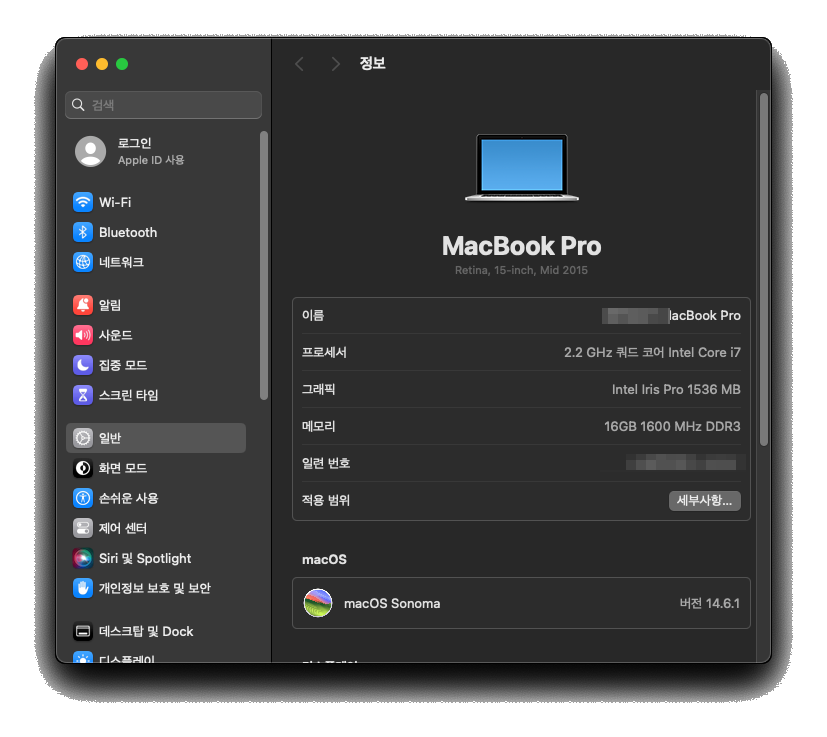Open Bluetooth settings icon
This screenshot has height=737, width=827.
pyautogui.click(x=83, y=232)
